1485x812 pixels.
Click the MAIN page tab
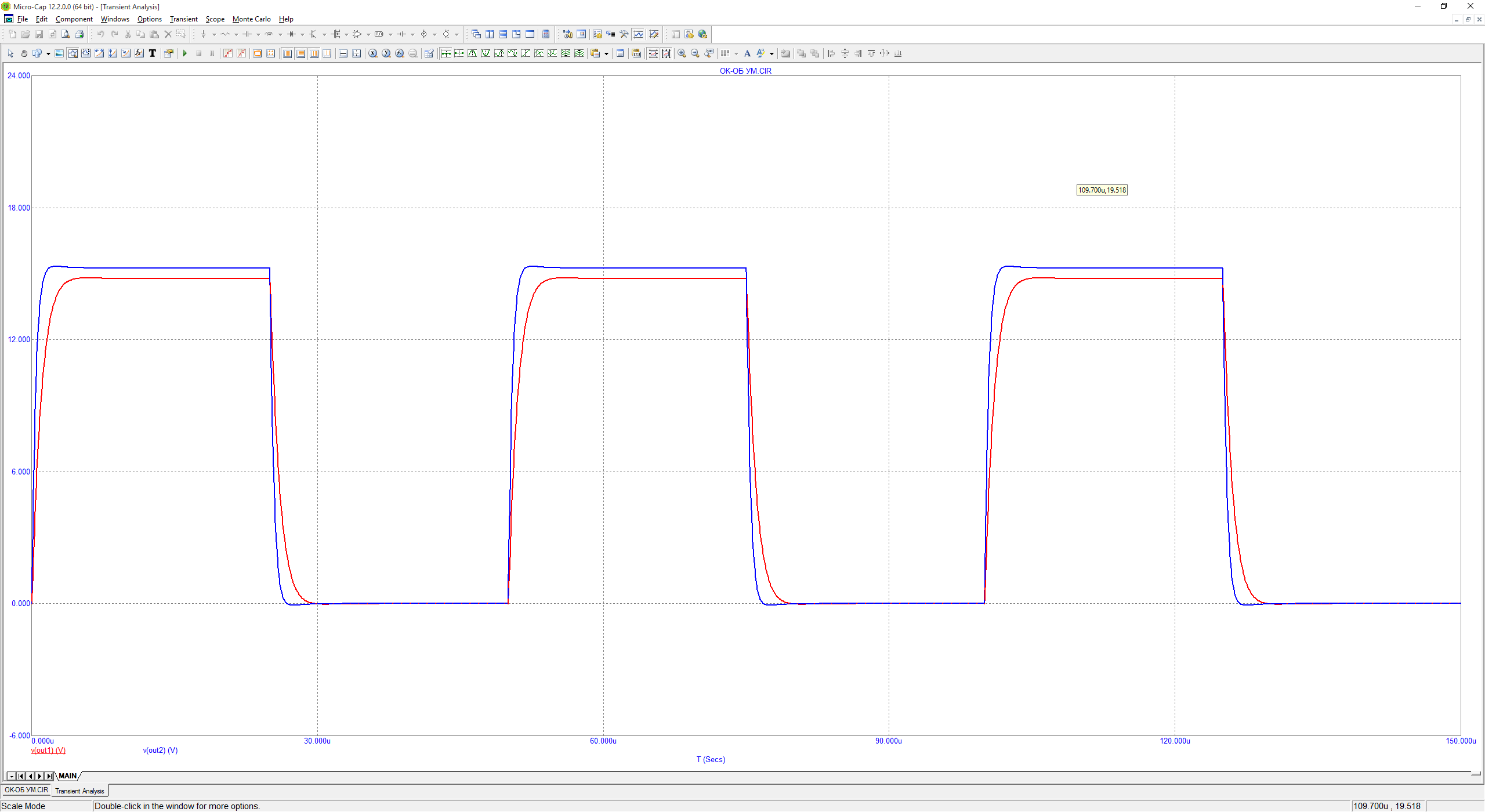coord(68,776)
